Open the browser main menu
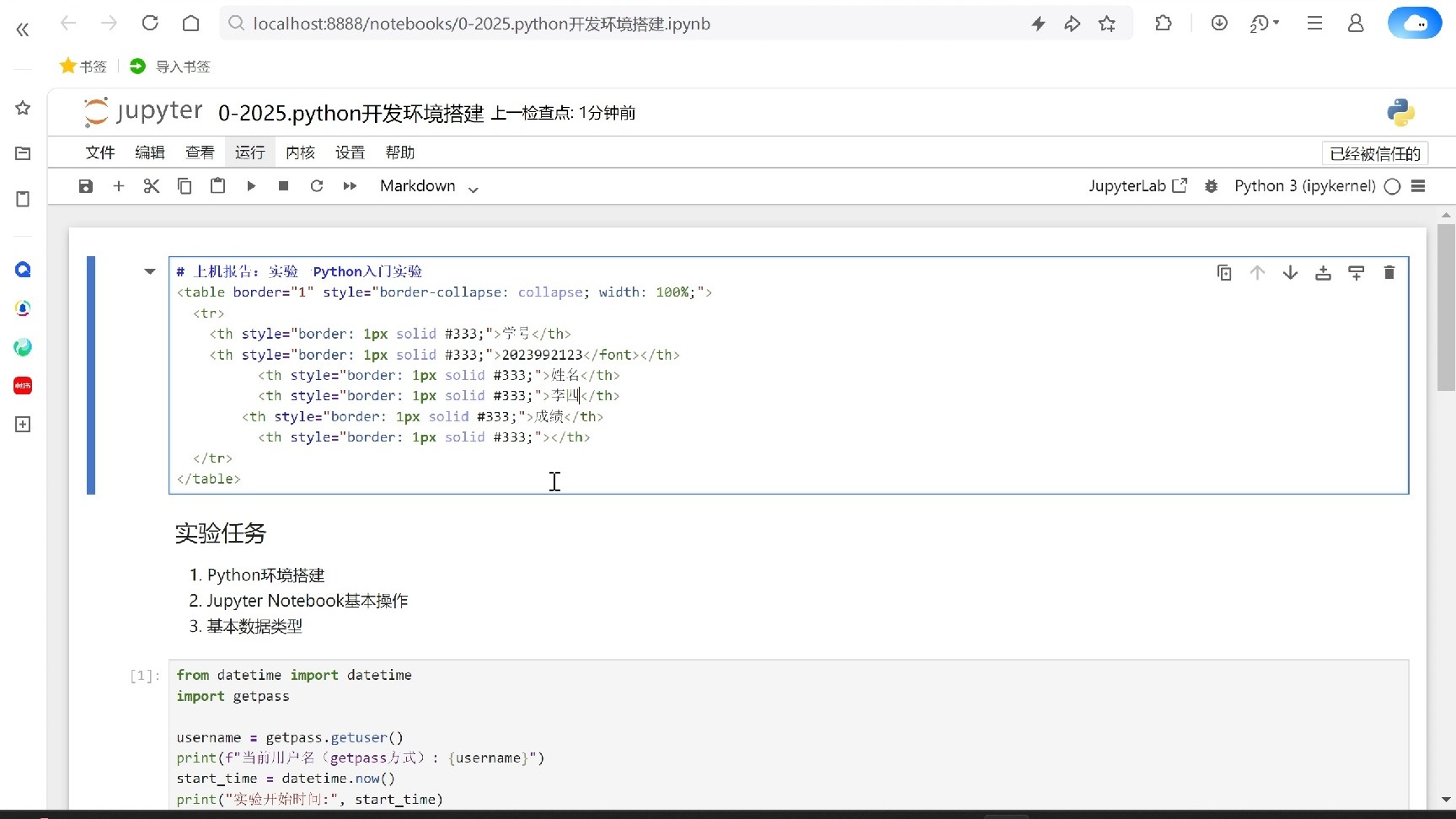The width and height of the screenshot is (1456, 819). 1314,24
